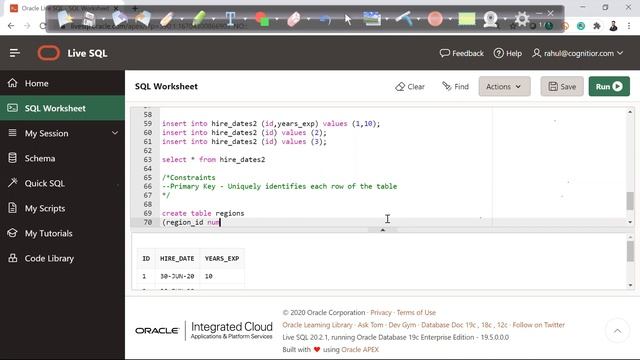Click the green rectangle swatch in annotation toolbar
Viewport: 640px width, 360px height.
tap(467, 19)
